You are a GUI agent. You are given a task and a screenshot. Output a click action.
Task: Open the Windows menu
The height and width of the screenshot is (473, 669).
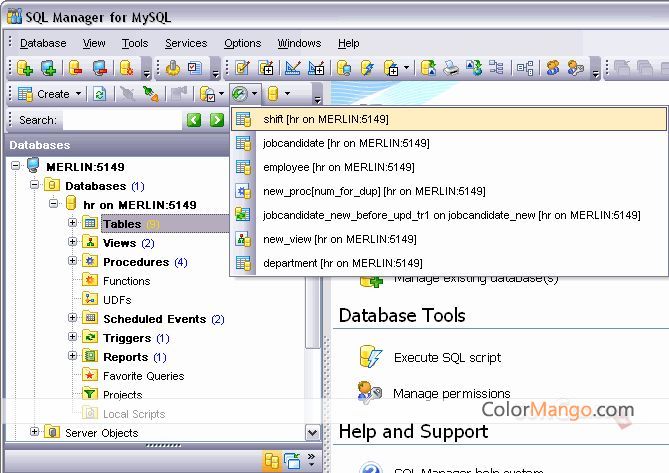click(299, 43)
